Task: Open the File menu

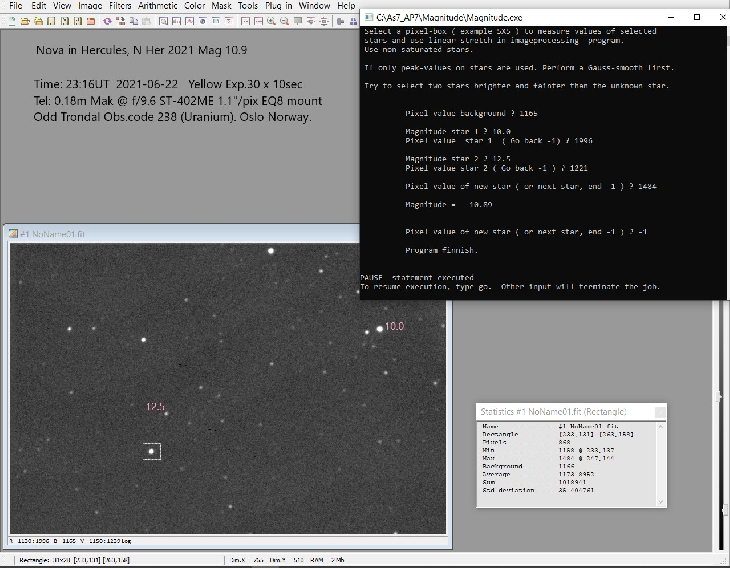Action: coord(15,6)
